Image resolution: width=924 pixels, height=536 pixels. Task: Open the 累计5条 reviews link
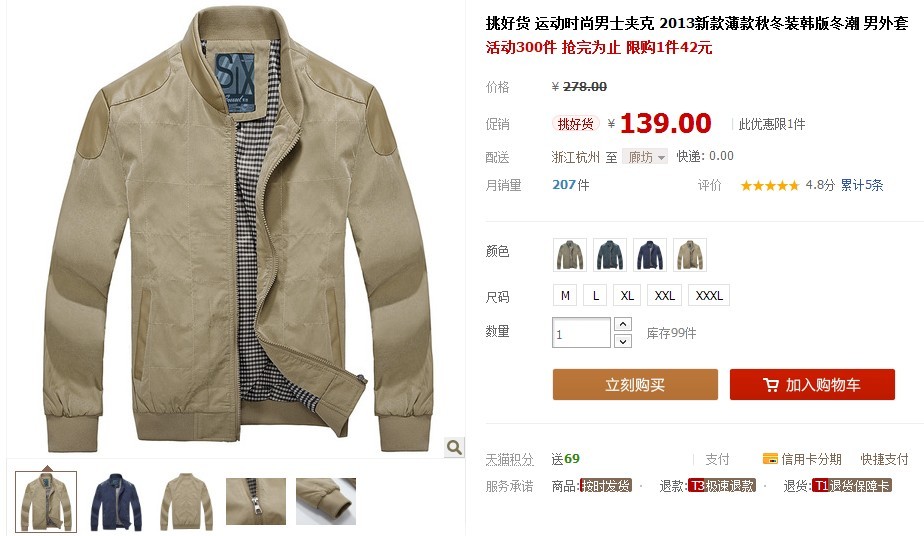tap(862, 185)
